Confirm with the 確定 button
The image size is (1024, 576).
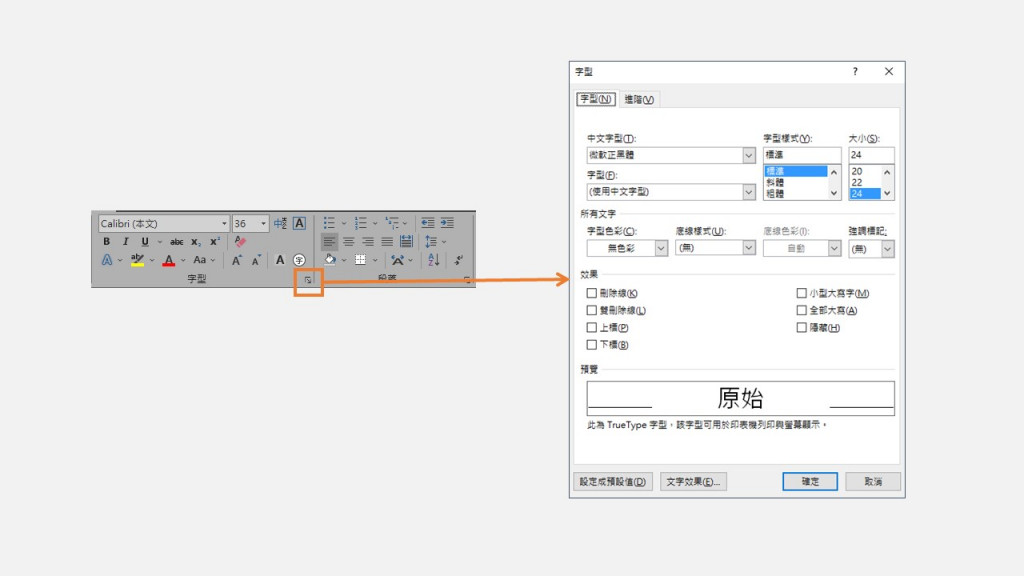pos(810,482)
